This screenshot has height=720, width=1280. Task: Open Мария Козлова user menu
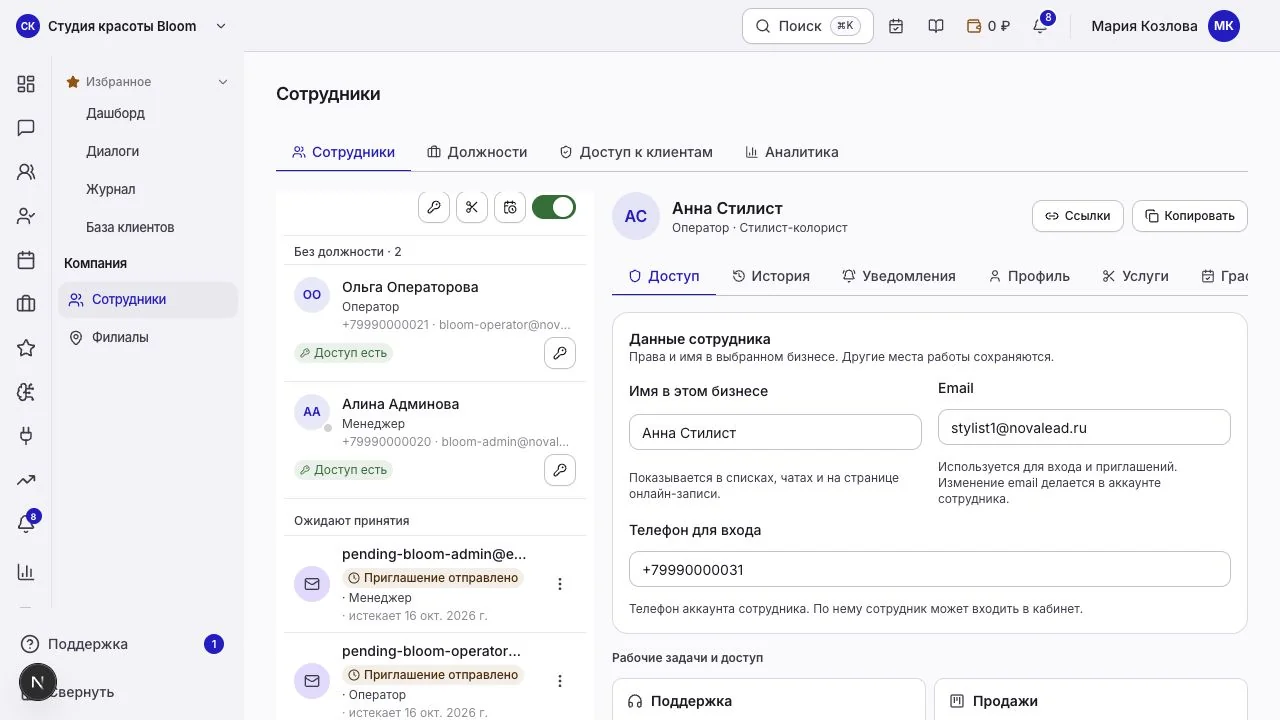point(1165,26)
